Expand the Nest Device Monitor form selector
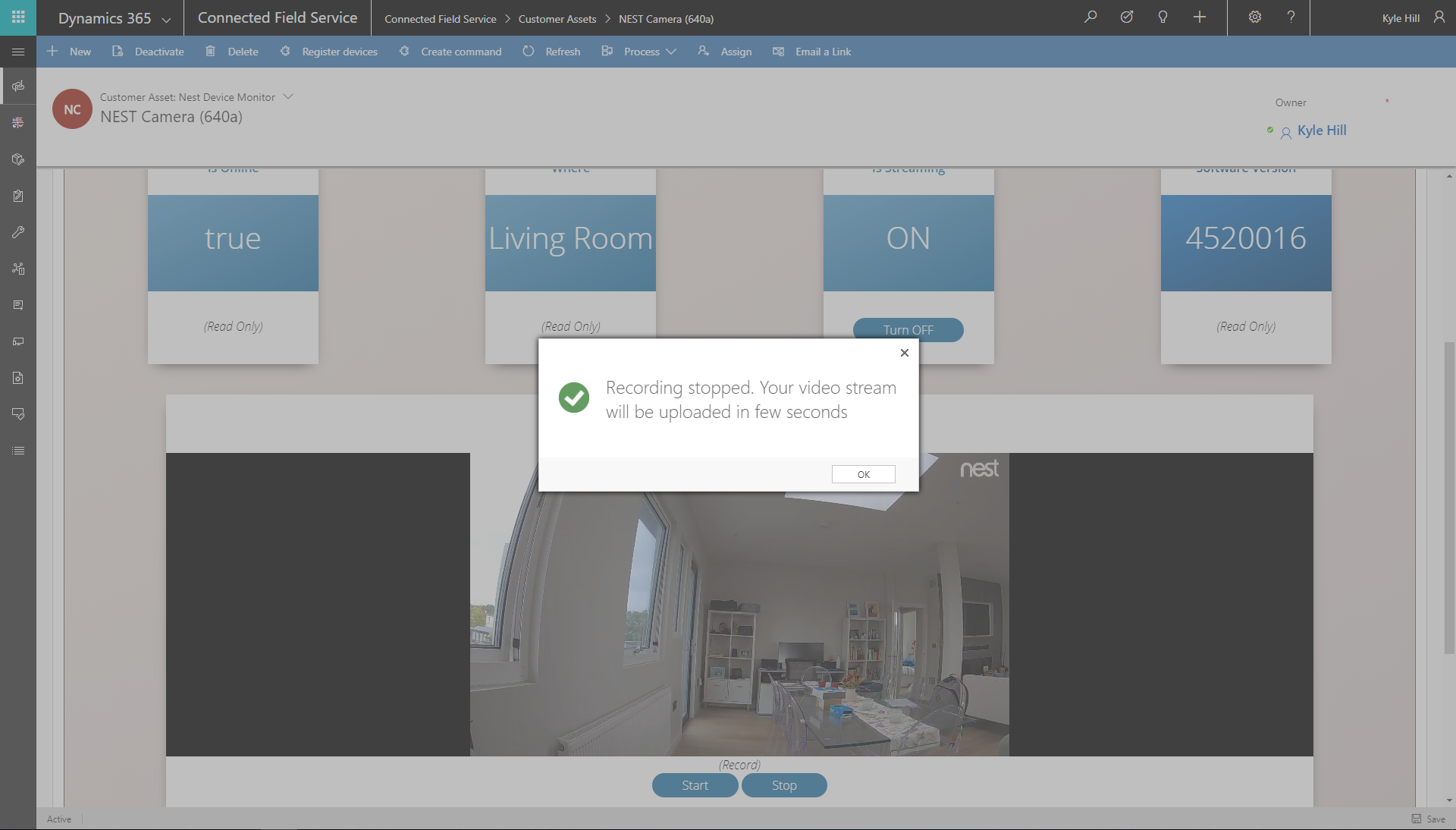 pyautogui.click(x=288, y=96)
